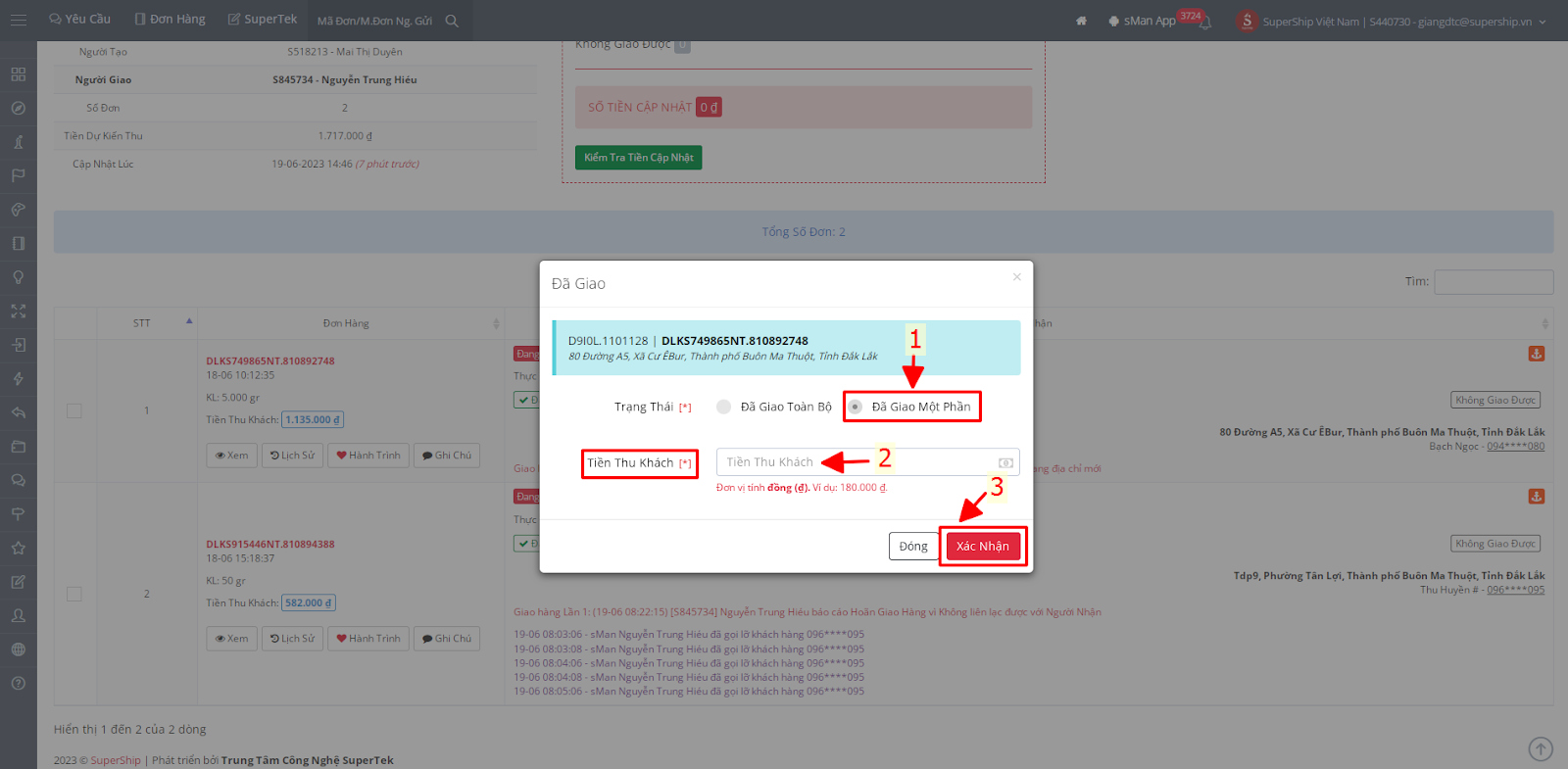Viewport: 1568px width, 769px height.
Task: Close the Đã Giao dialog with X
Action: tap(1016, 277)
